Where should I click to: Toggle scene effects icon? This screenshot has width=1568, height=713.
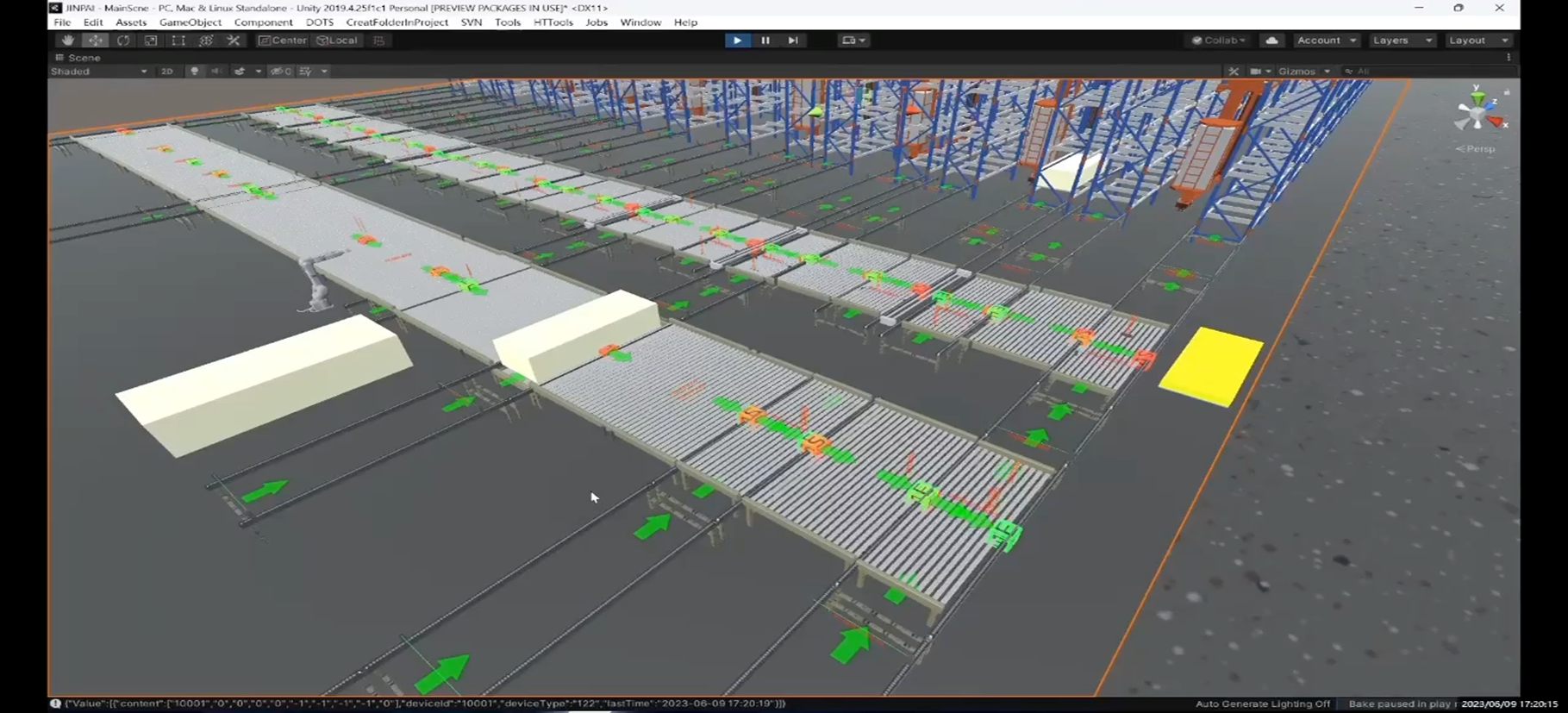240,72
